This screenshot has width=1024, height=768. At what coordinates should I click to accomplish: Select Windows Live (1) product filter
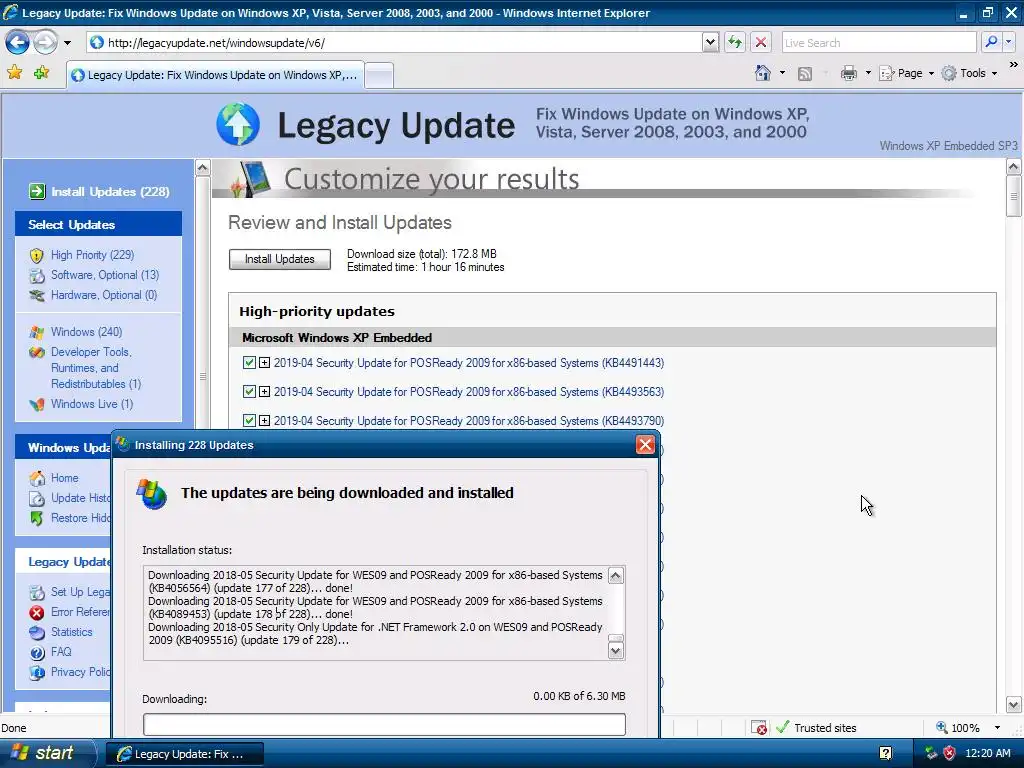point(92,404)
